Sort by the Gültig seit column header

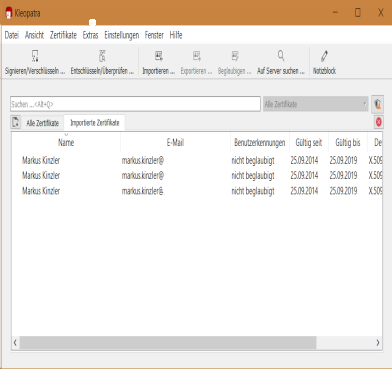point(309,142)
